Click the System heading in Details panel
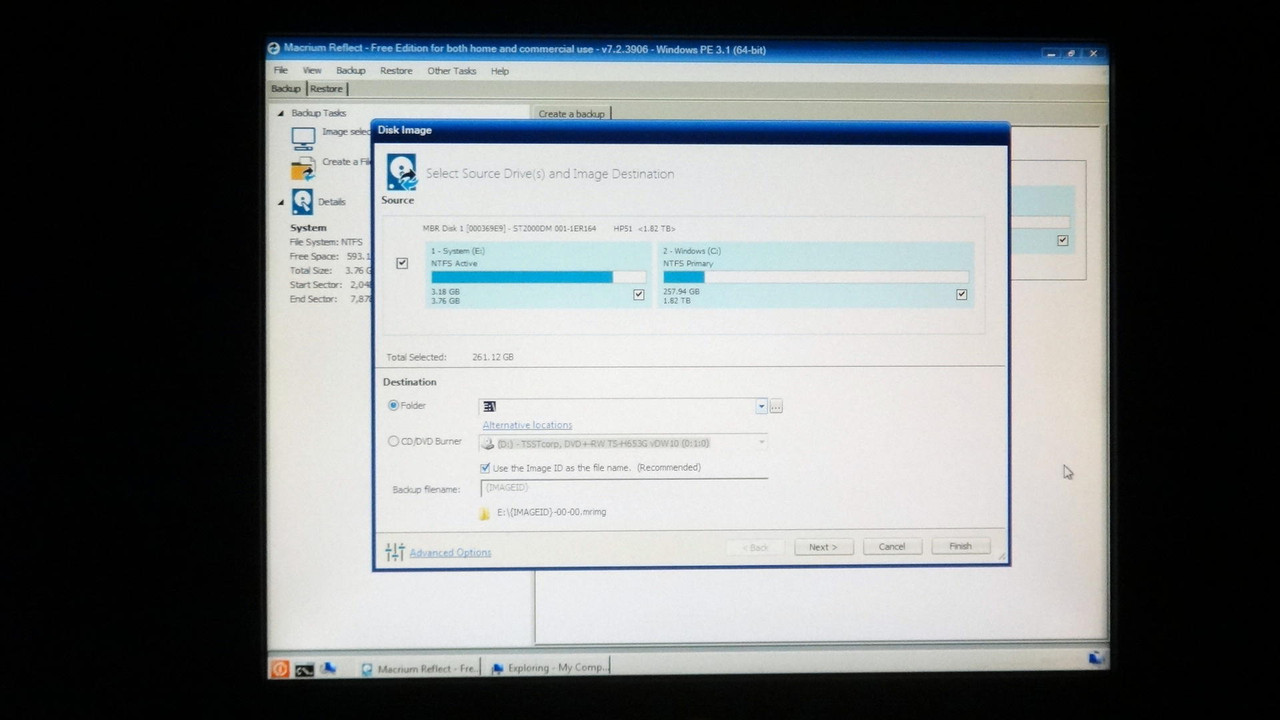 click(308, 228)
